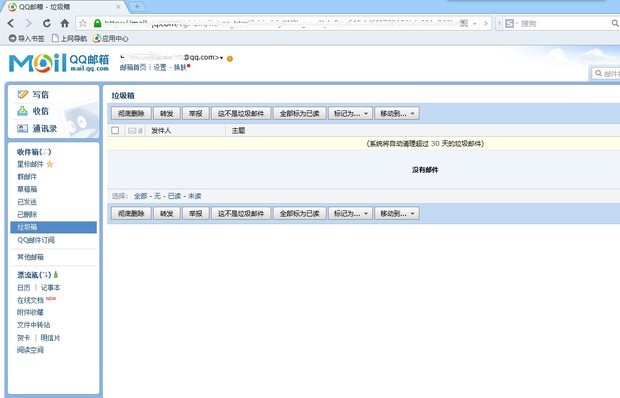Check for new mail with 收信
Image resolution: width=620 pixels, height=398 pixels.
click(x=33, y=111)
